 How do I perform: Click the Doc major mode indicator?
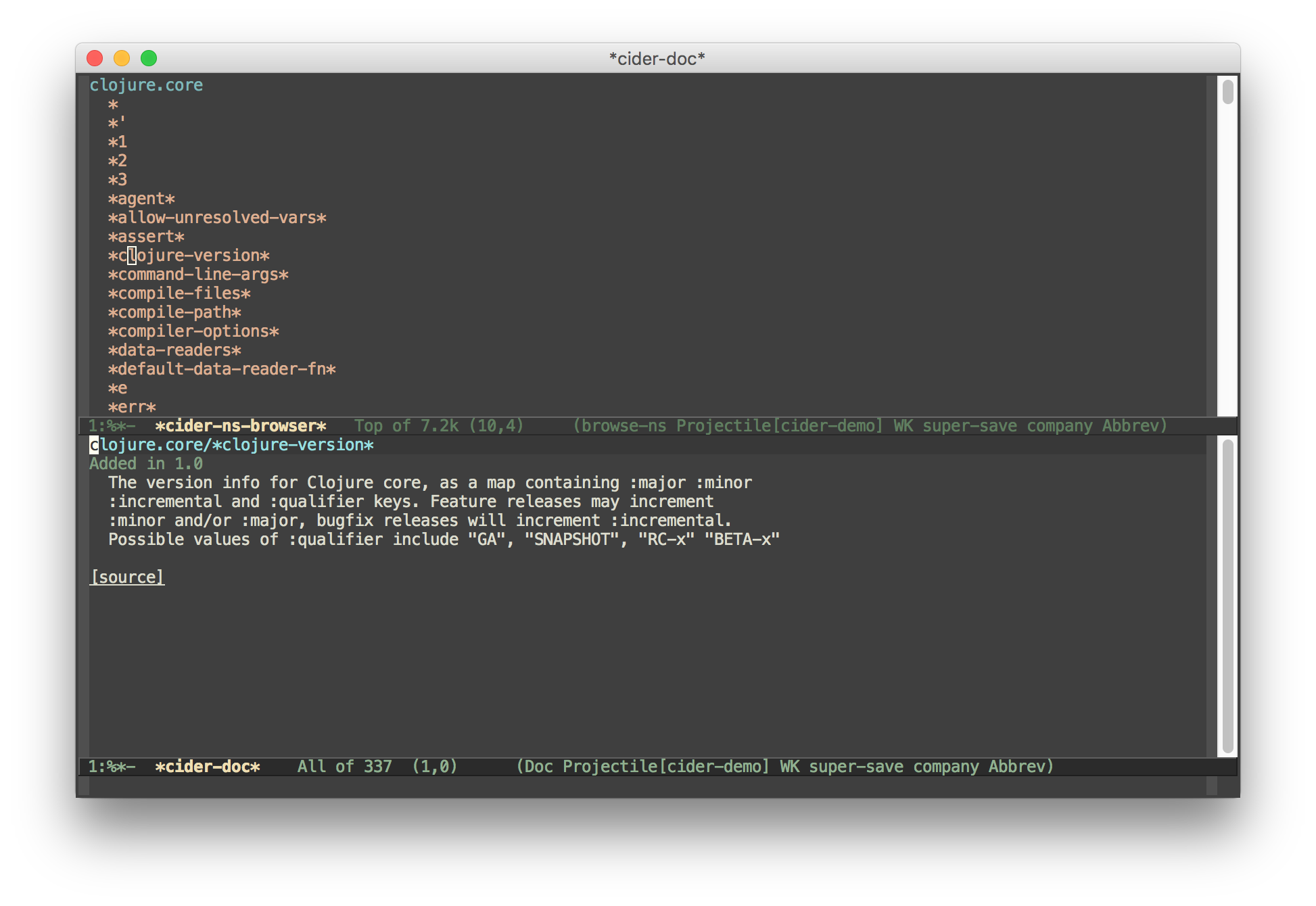pyautogui.click(x=539, y=767)
